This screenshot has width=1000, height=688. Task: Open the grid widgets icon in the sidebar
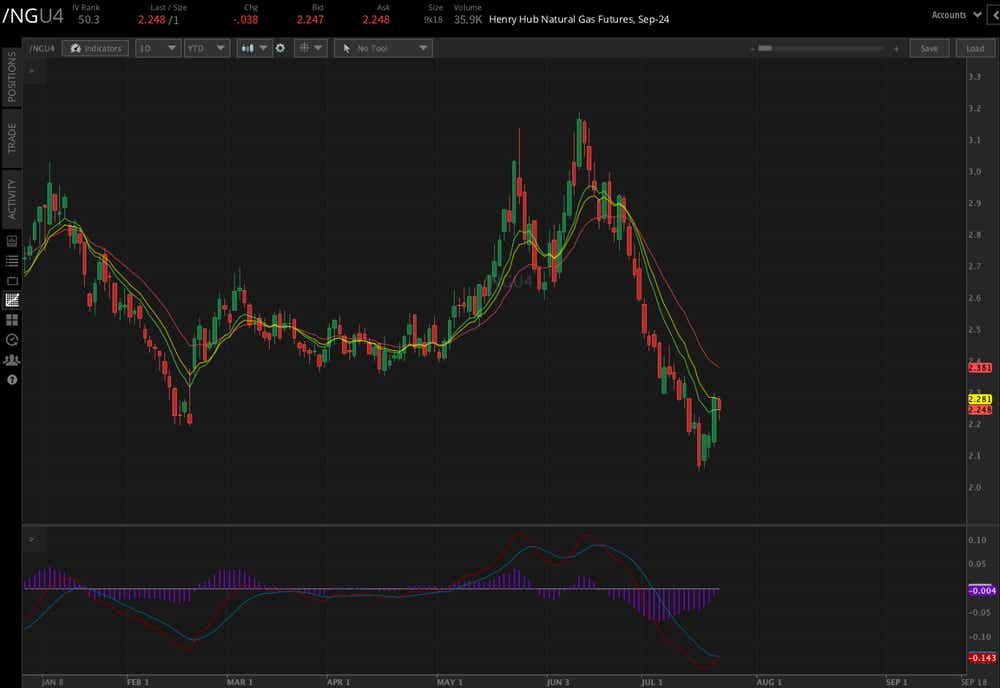[13, 320]
